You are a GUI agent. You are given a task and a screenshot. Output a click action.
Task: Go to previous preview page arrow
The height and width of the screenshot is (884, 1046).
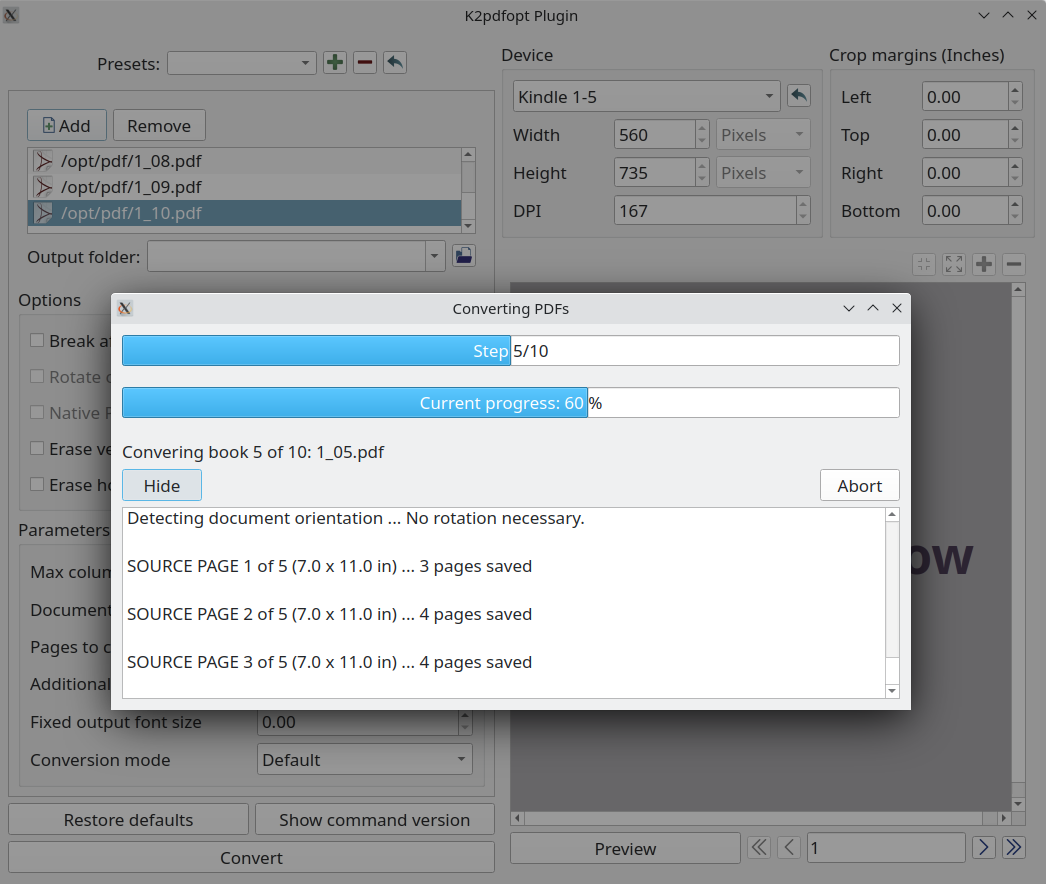pos(789,847)
